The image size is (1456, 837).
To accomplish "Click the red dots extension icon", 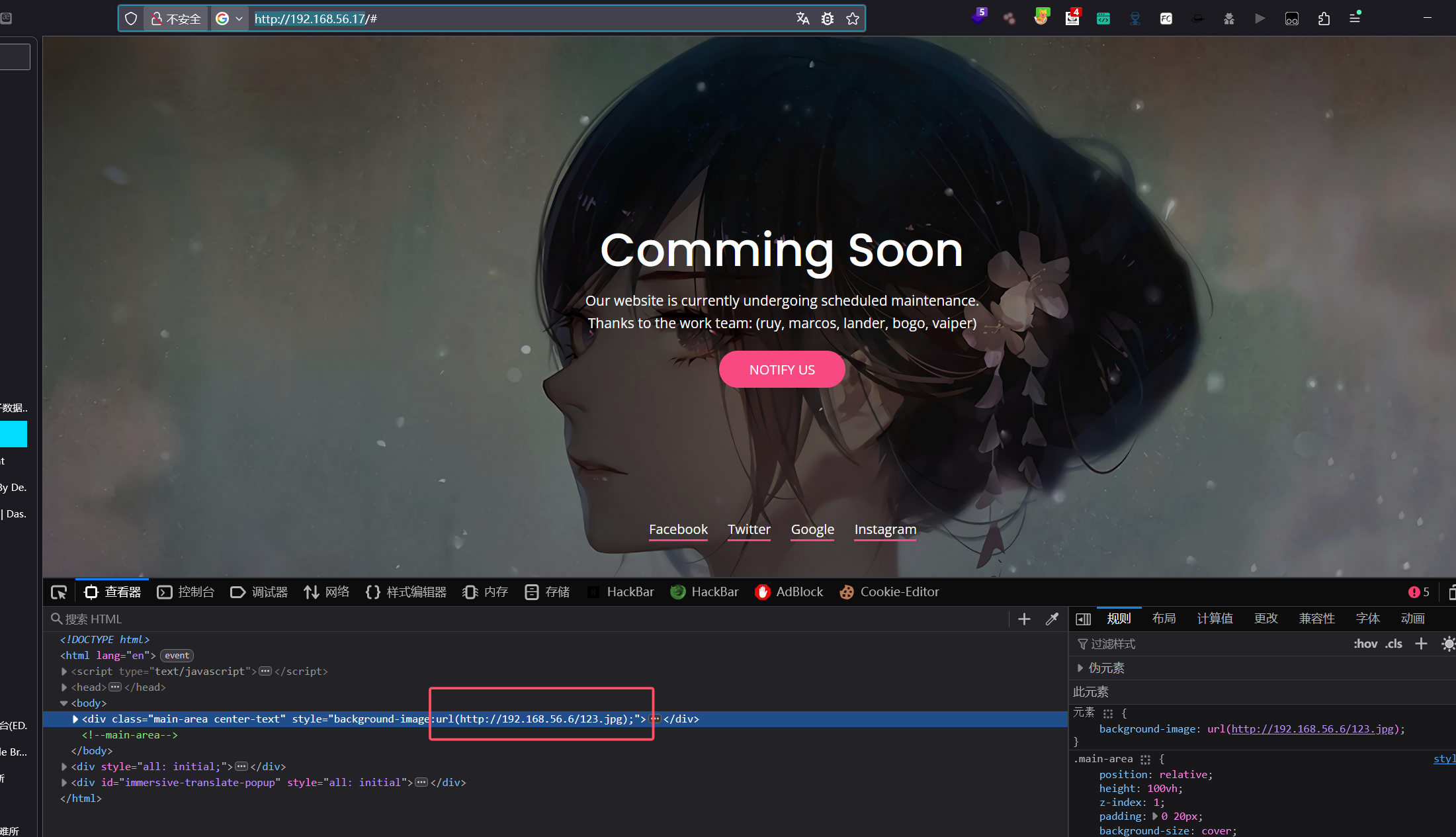I will point(1009,19).
